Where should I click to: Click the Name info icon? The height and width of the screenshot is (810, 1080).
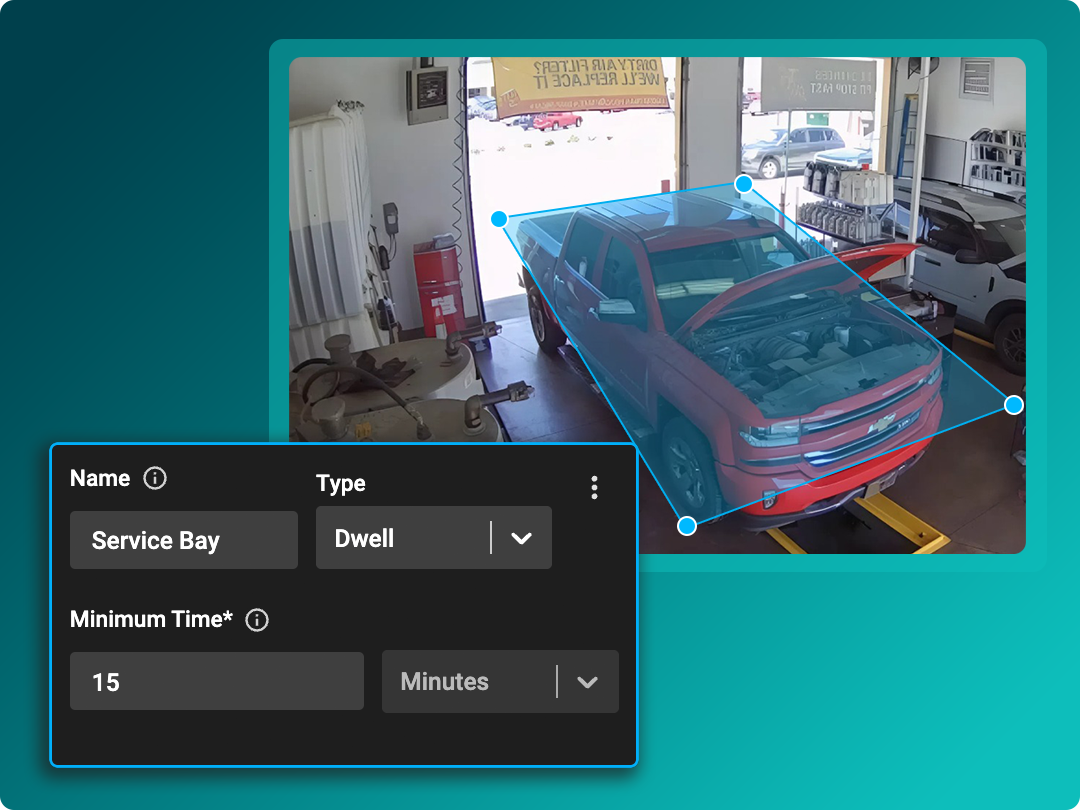155,478
